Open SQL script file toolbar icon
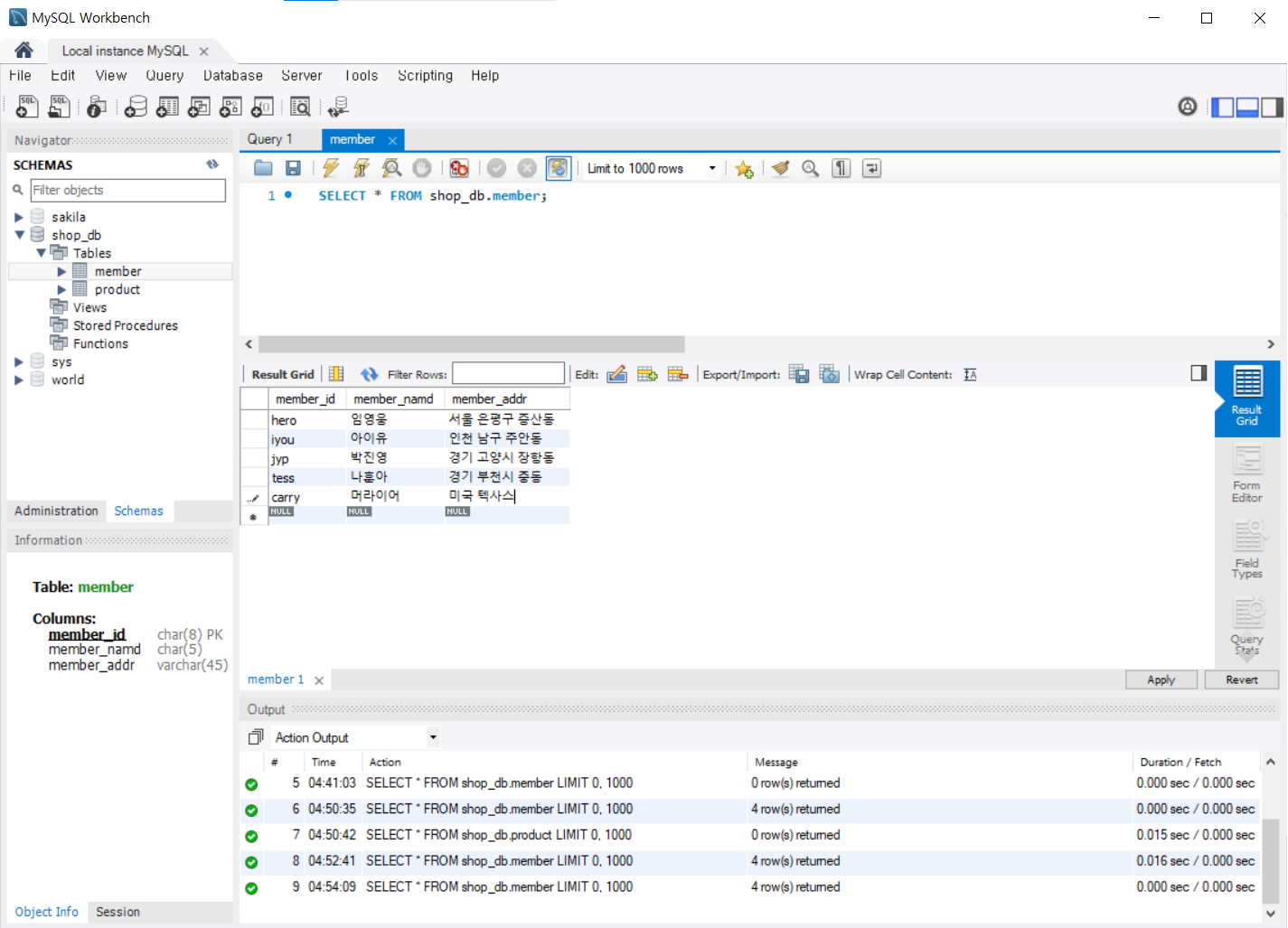 tap(59, 108)
